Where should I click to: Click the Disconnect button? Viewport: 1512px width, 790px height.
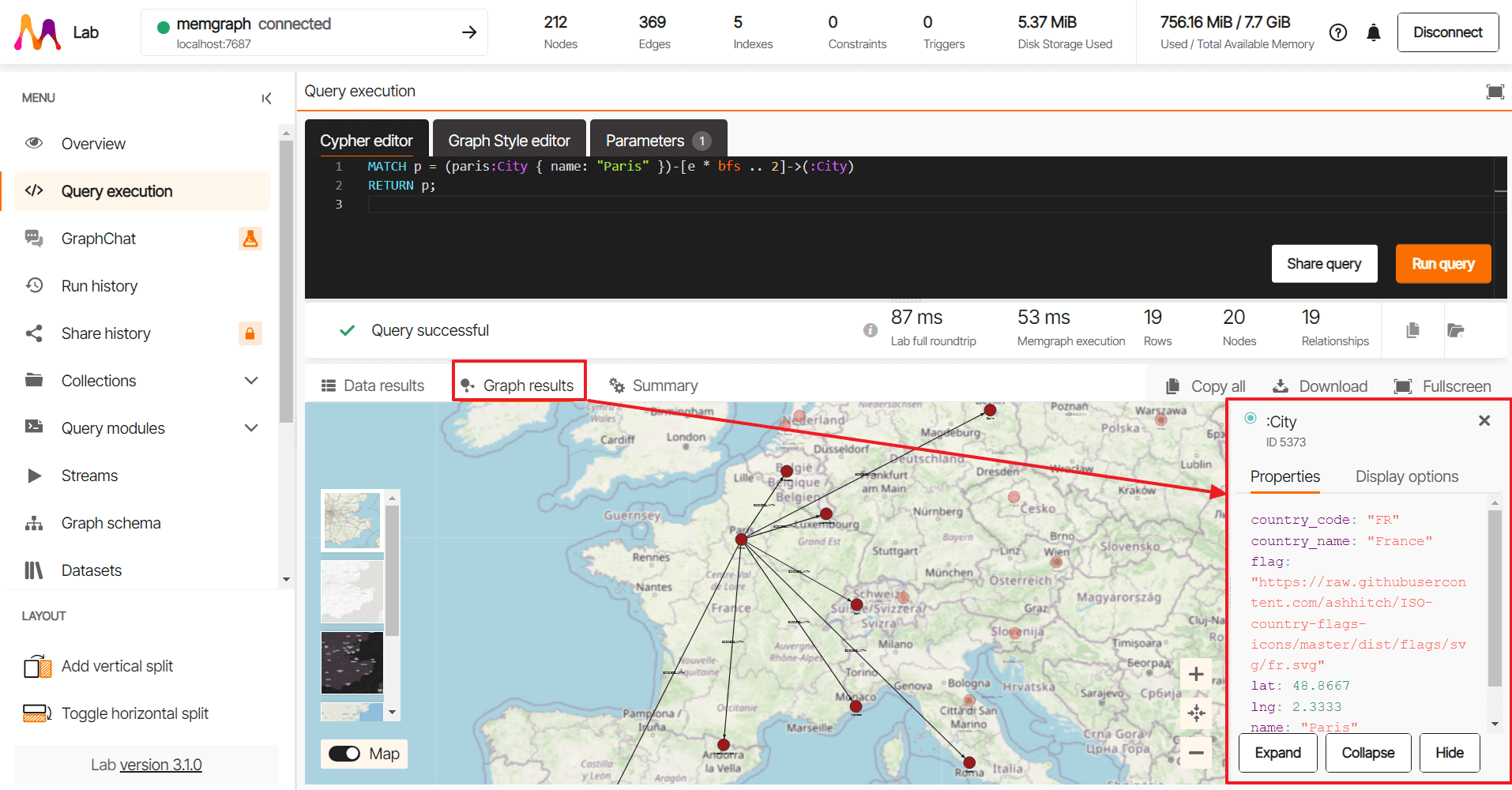coord(1448,32)
